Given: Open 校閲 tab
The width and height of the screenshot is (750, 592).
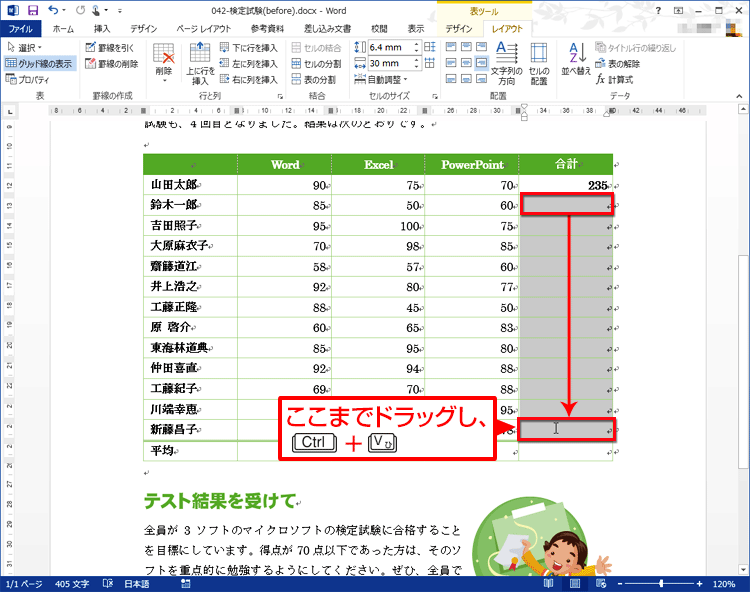Looking at the screenshot, I should click(x=379, y=29).
